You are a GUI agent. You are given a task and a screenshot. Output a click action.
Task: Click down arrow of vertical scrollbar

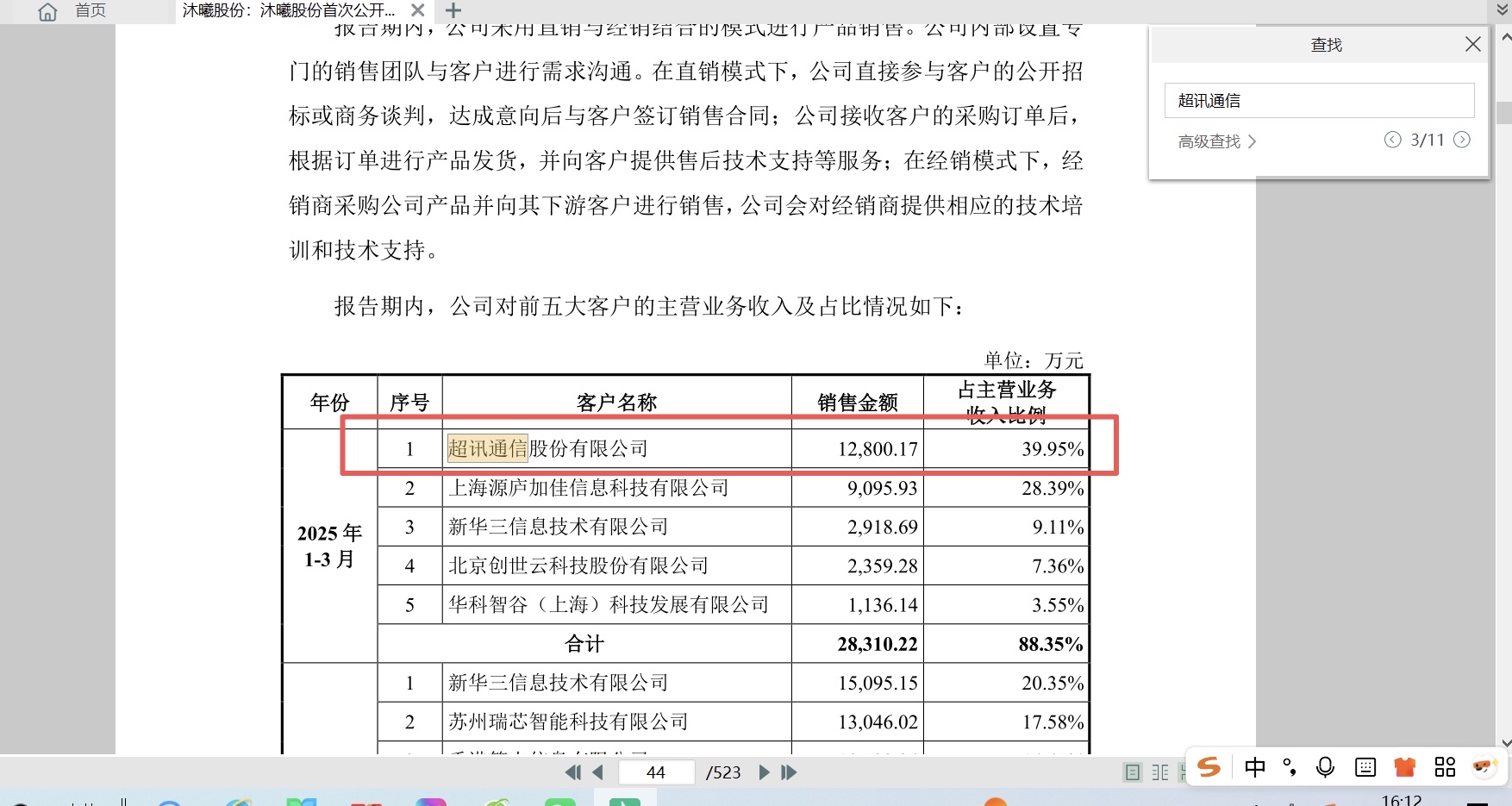(x=1505, y=743)
